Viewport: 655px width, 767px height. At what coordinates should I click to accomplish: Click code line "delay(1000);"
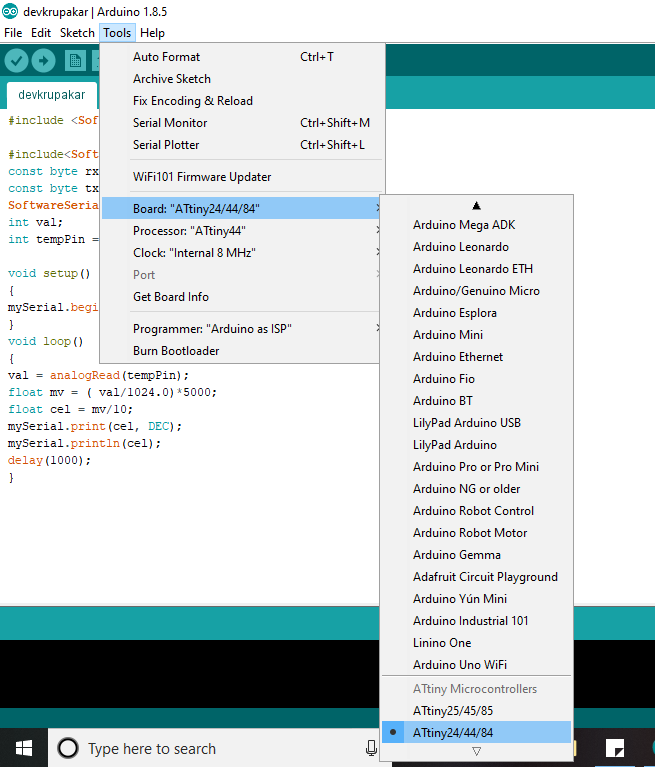49,460
